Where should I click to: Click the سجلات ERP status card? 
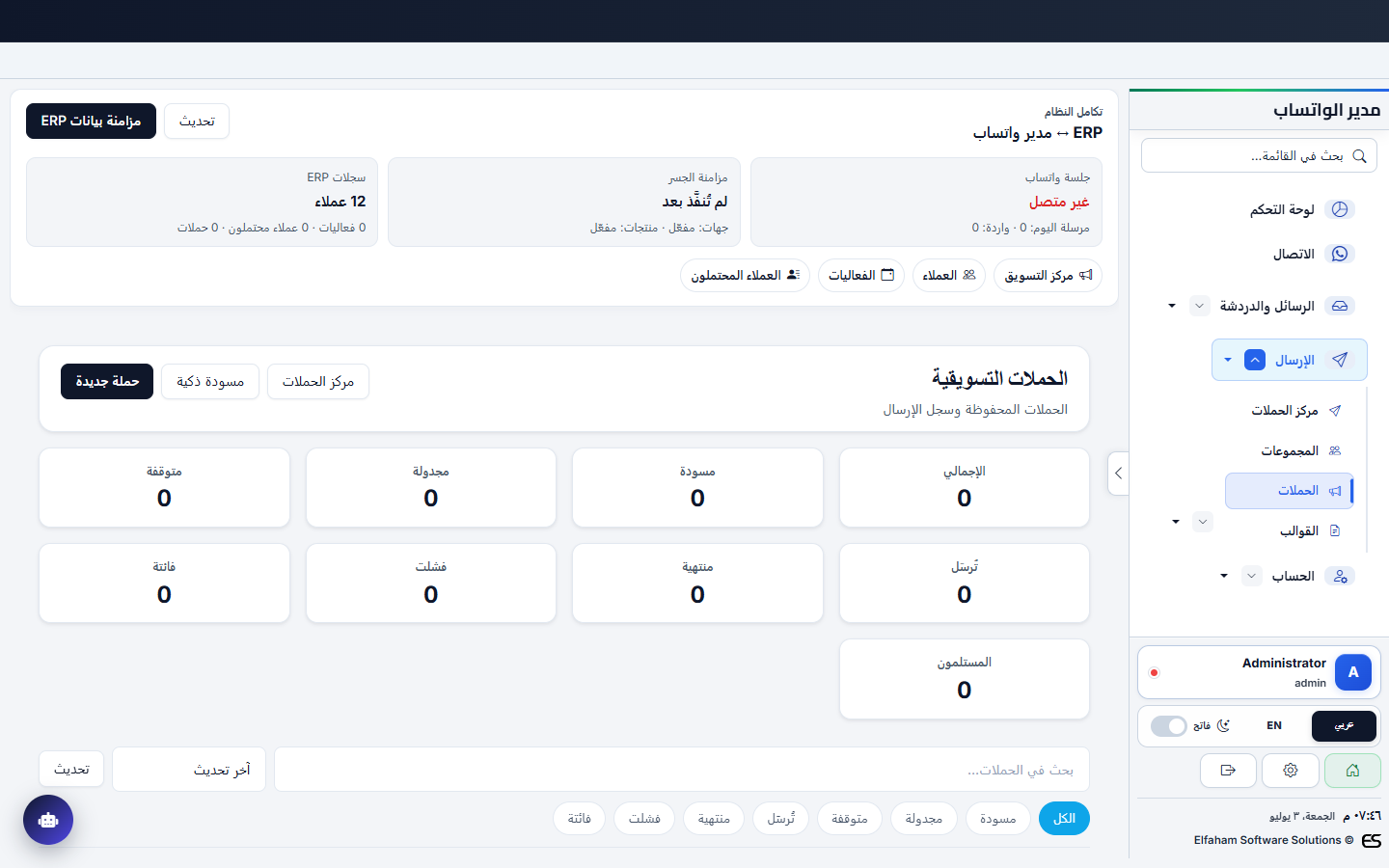pos(202,203)
